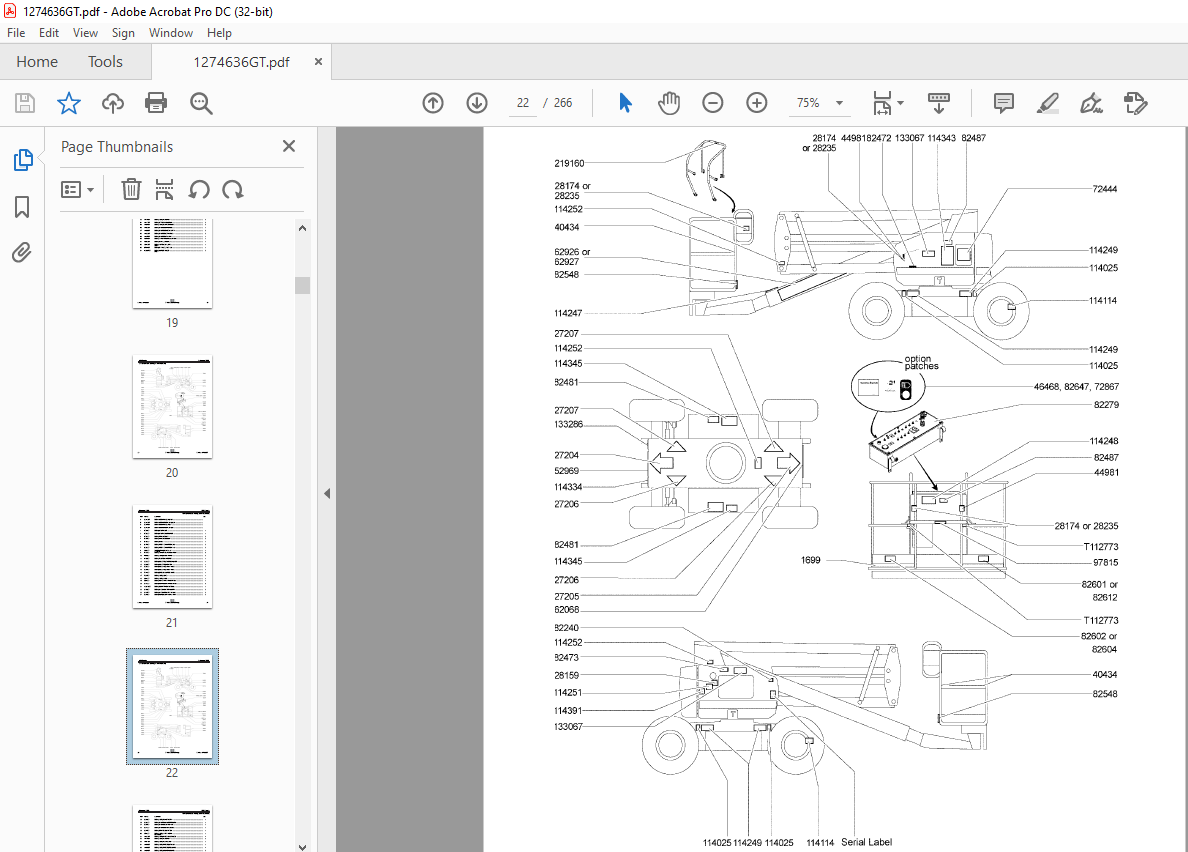Go to next page arrow
This screenshot has width=1188, height=852.
tap(477, 103)
